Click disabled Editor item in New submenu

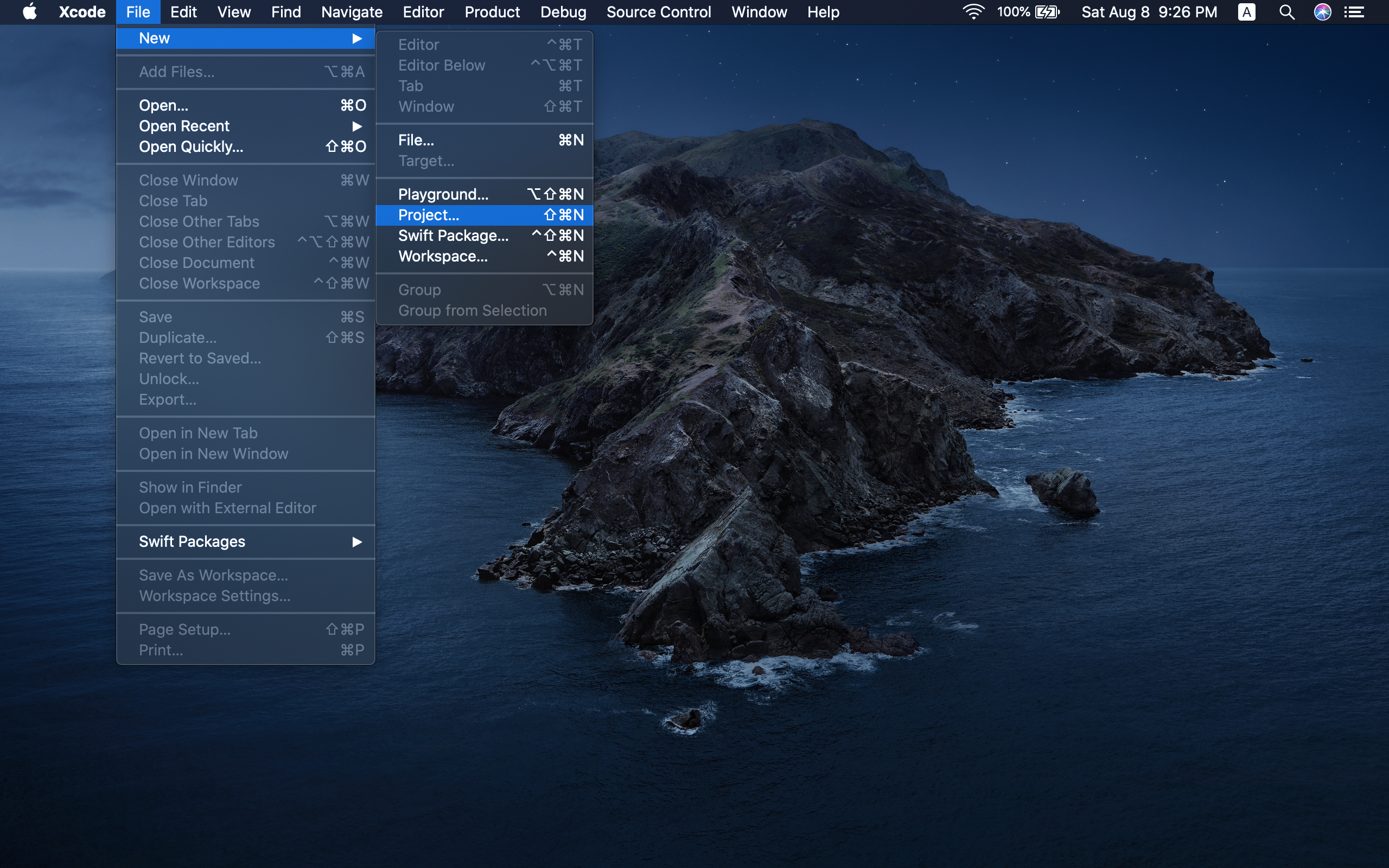485,45
